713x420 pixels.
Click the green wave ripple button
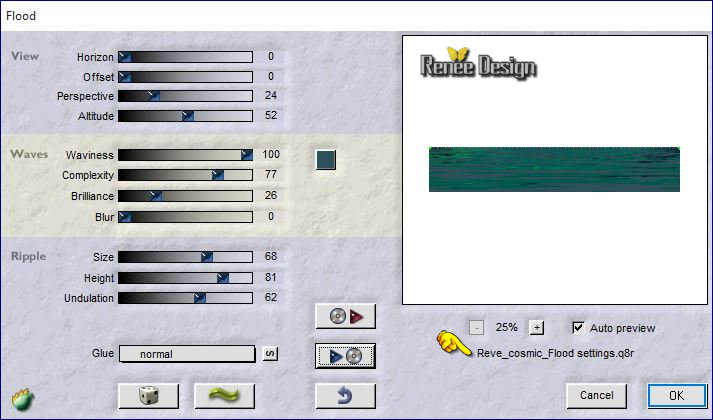(224, 396)
